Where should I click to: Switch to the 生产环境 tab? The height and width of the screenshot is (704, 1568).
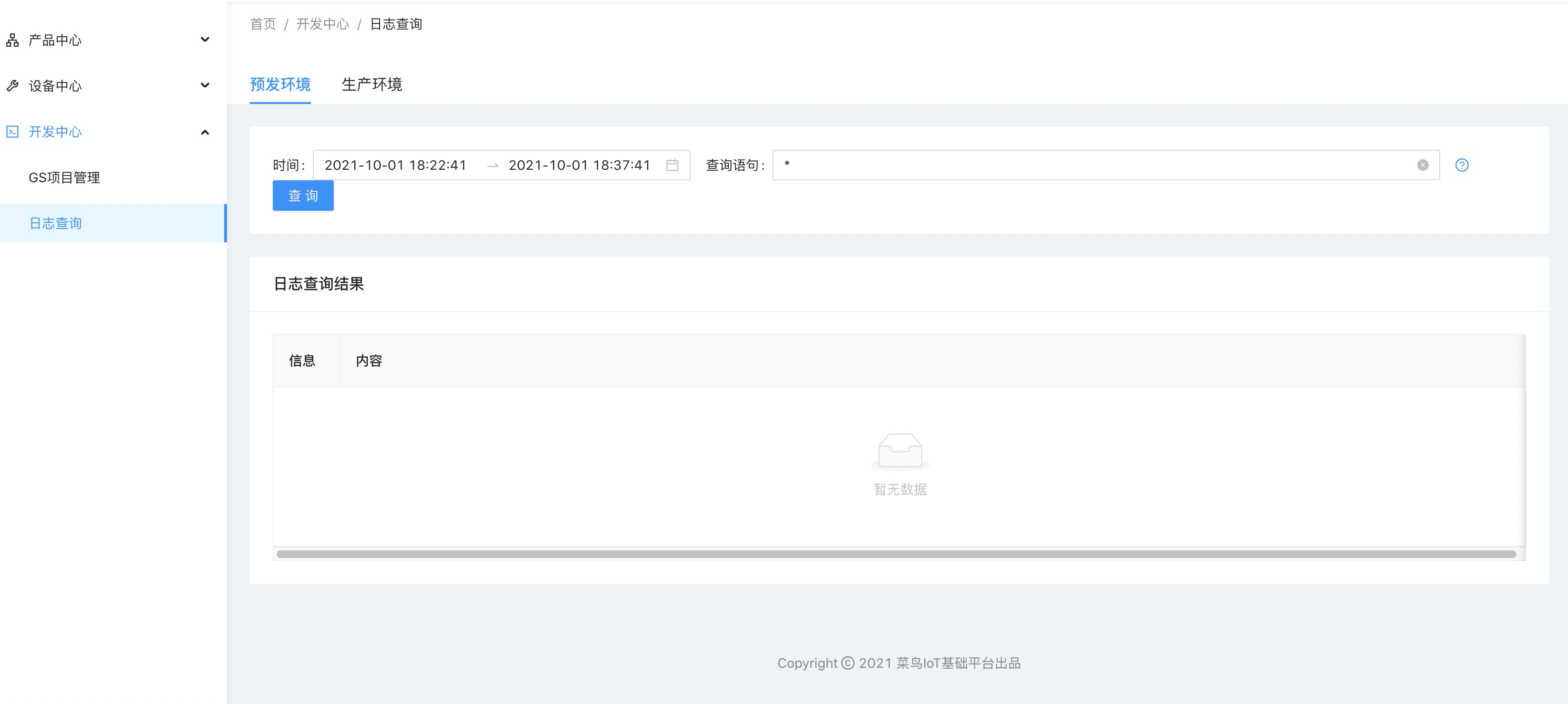pos(371,84)
